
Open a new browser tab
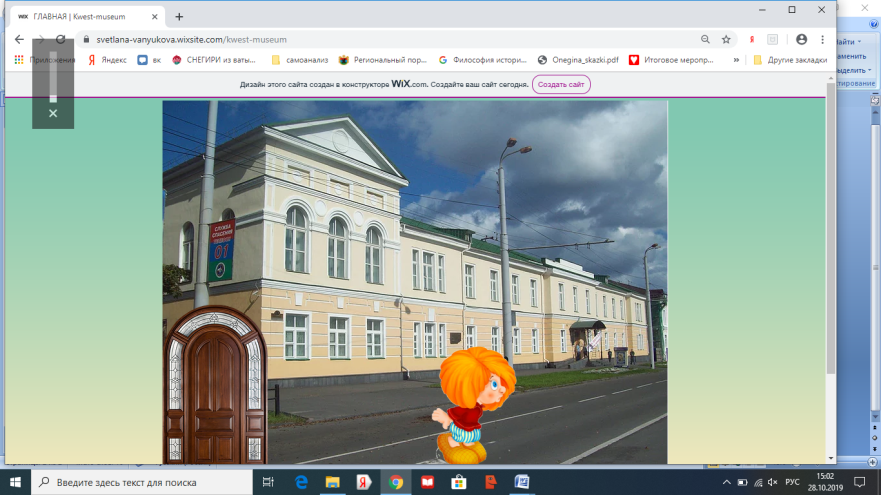pos(179,17)
